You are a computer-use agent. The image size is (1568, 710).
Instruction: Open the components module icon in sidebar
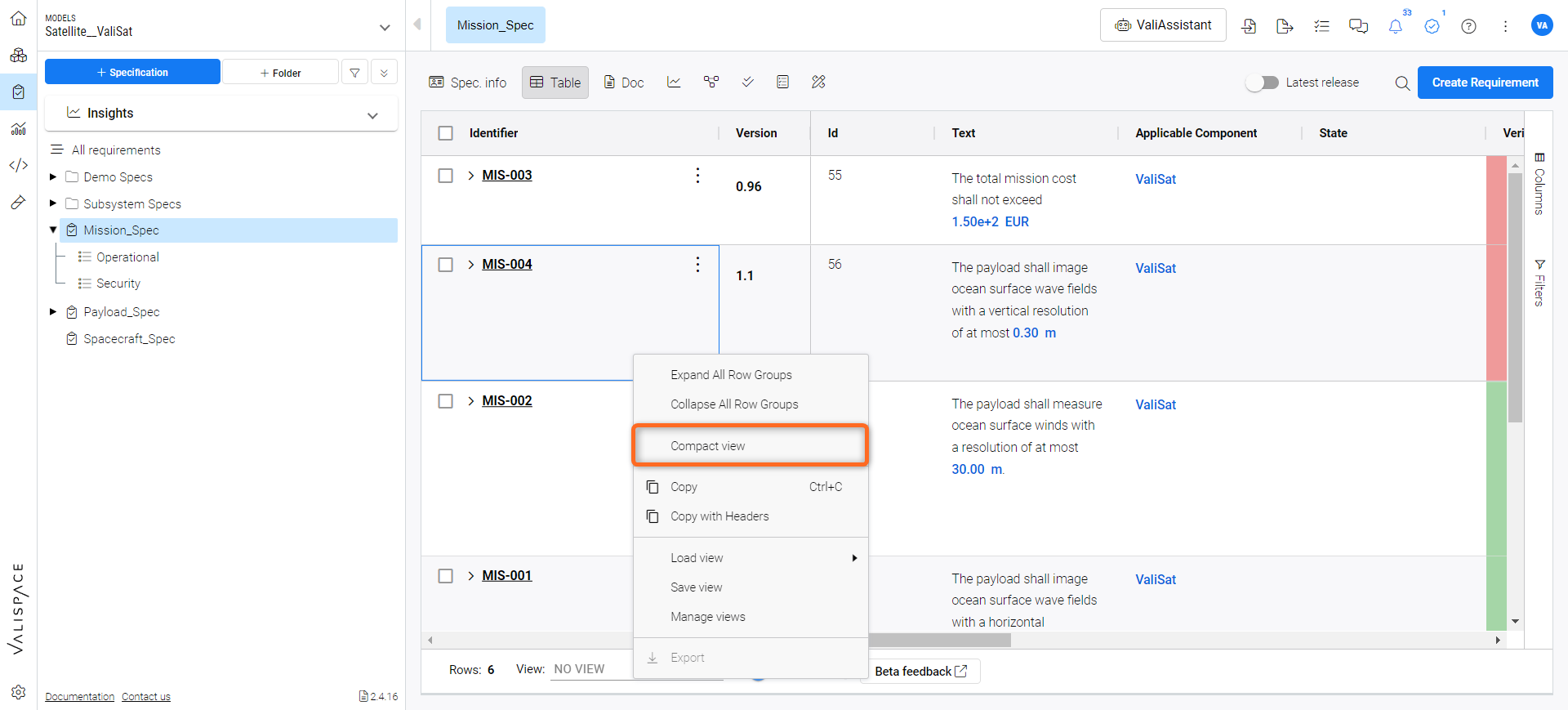(x=18, y=55)
